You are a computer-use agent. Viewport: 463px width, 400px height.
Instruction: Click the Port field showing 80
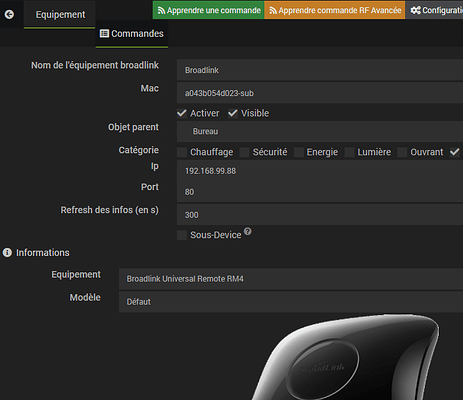320,192
